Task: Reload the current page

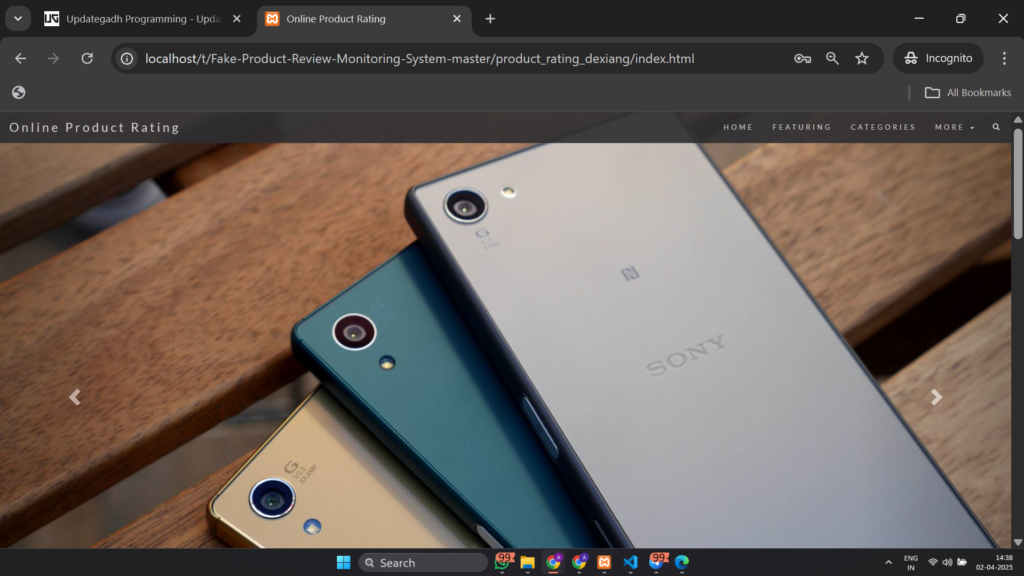Action: coord(87,59)
